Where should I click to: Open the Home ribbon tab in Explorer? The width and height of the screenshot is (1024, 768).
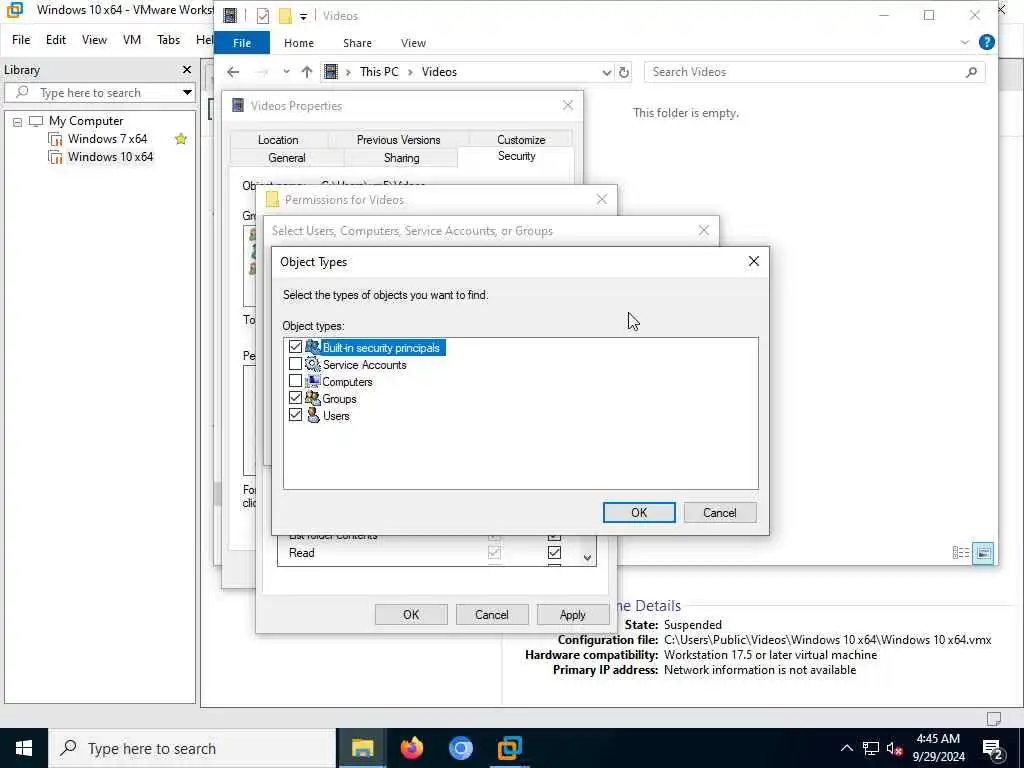pos(299,42)
